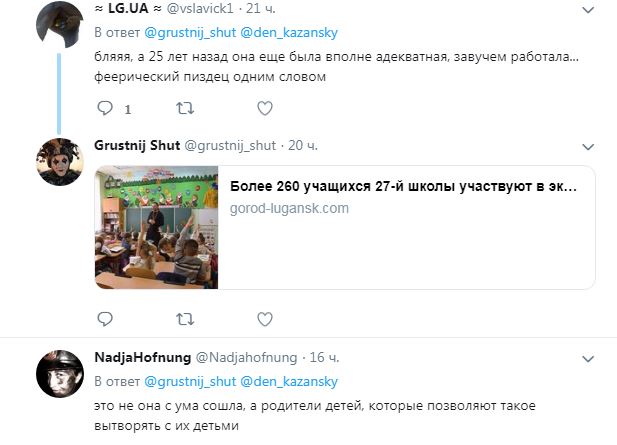Expand options chevron on Grustnij Shut tweet
Viewport: 617px width, 445px height.
click(x=588, y=147)
